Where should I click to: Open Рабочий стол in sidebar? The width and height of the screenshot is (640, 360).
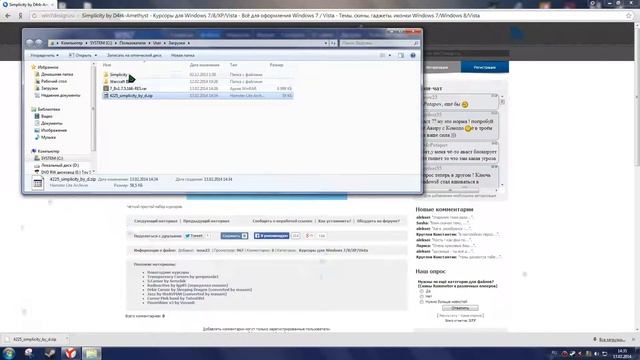(x=53, y=81)
